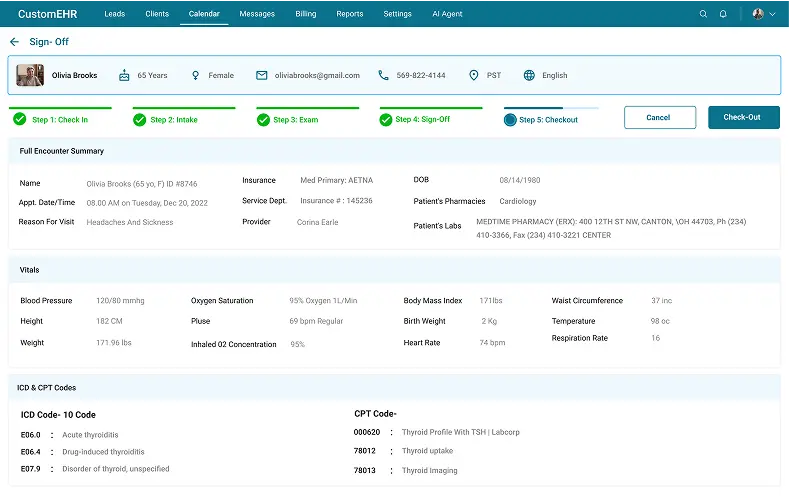Click the birthday cake age icon
The width and height of the screenshot is (789, 496).
[x=124, y=75]
